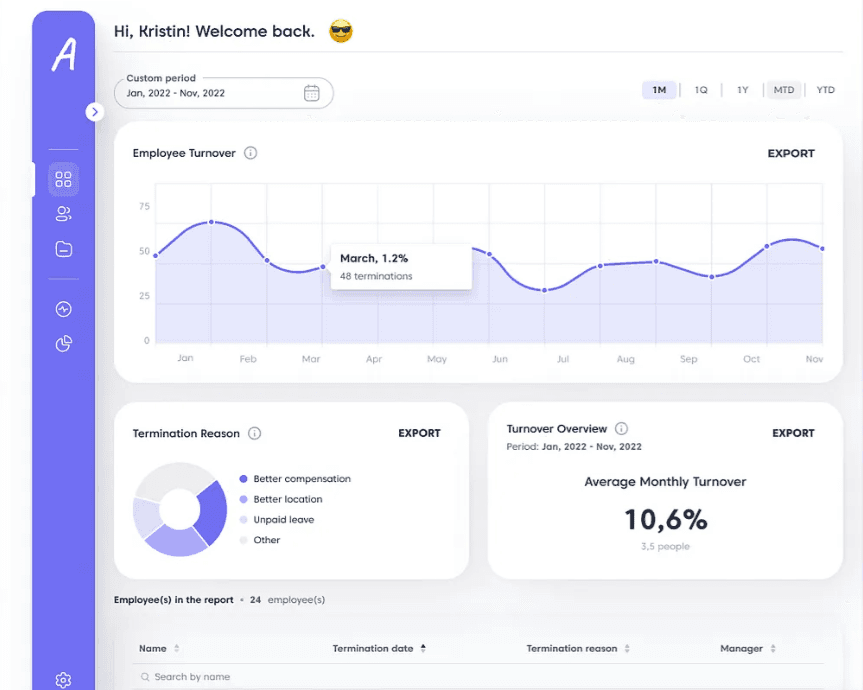Export the Termination Reason data
The height and width of the screenshot is (690, 863).
tap(419, 433)
